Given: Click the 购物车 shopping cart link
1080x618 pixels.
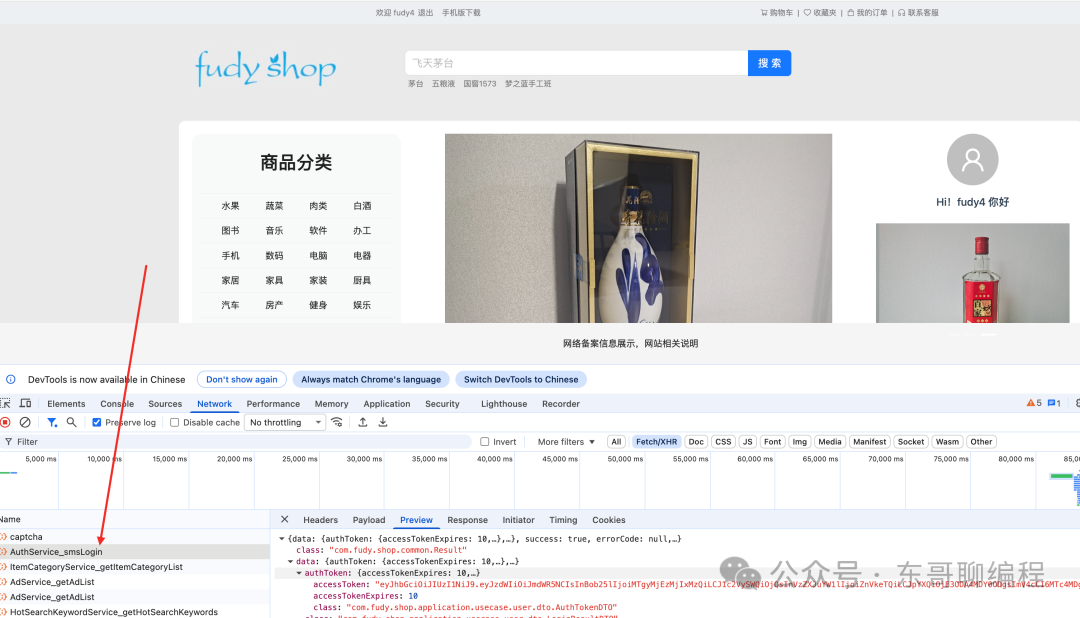Looking at the screenshot, I should [777, 12].
